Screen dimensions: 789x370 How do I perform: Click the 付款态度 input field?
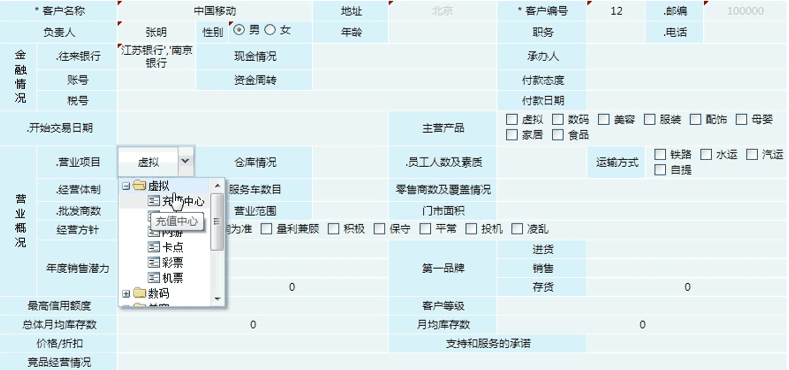[x=687, y=80]
